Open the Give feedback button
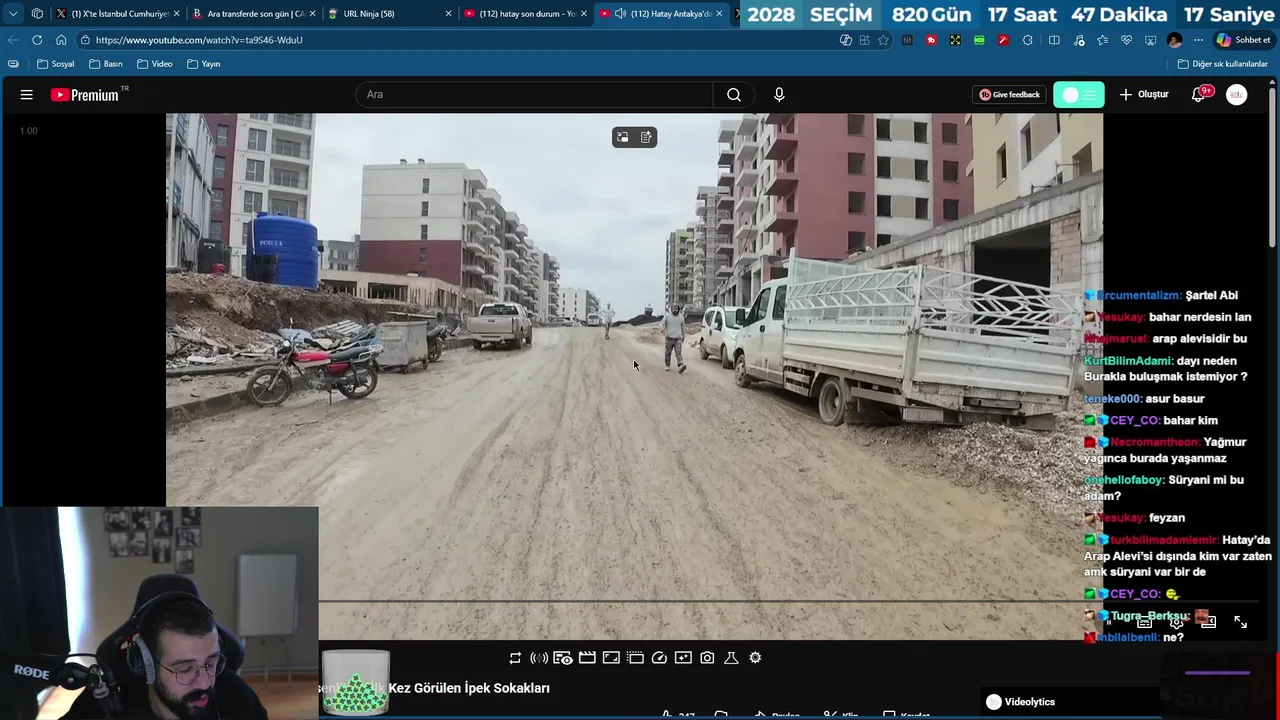This screenshot has height=720, width=1280. click(1010, 95)
